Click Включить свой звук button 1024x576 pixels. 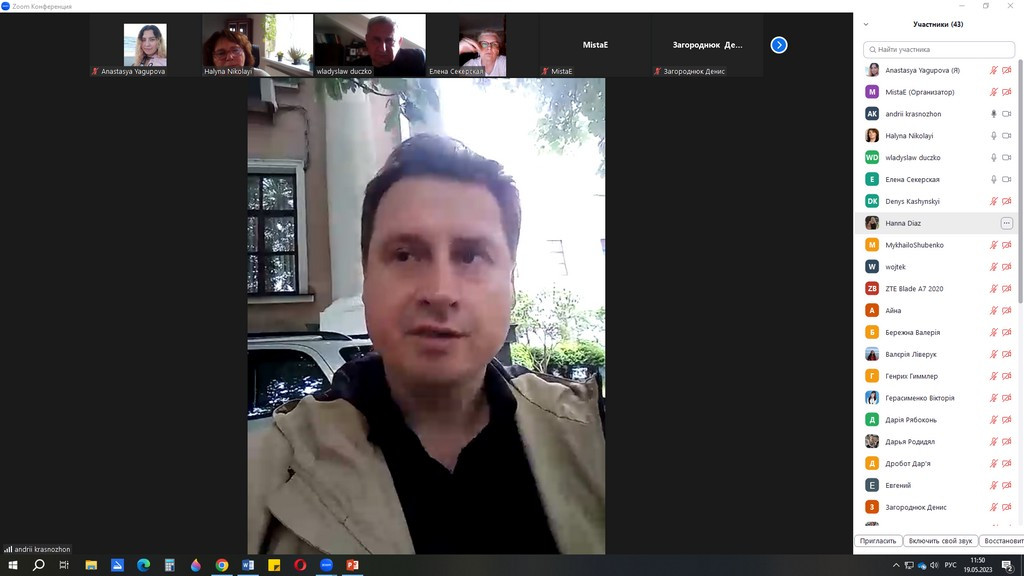[940, 541]
